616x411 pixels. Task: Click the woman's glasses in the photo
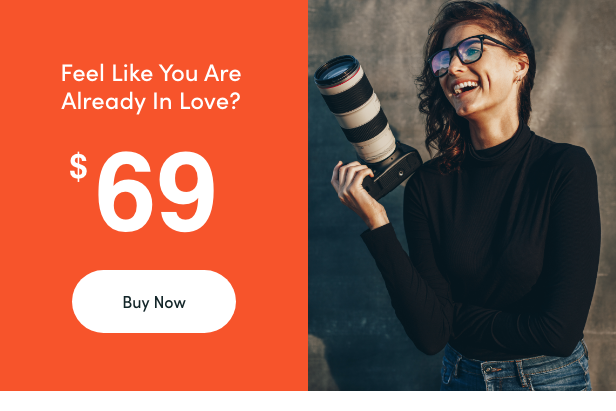[464, 55]
